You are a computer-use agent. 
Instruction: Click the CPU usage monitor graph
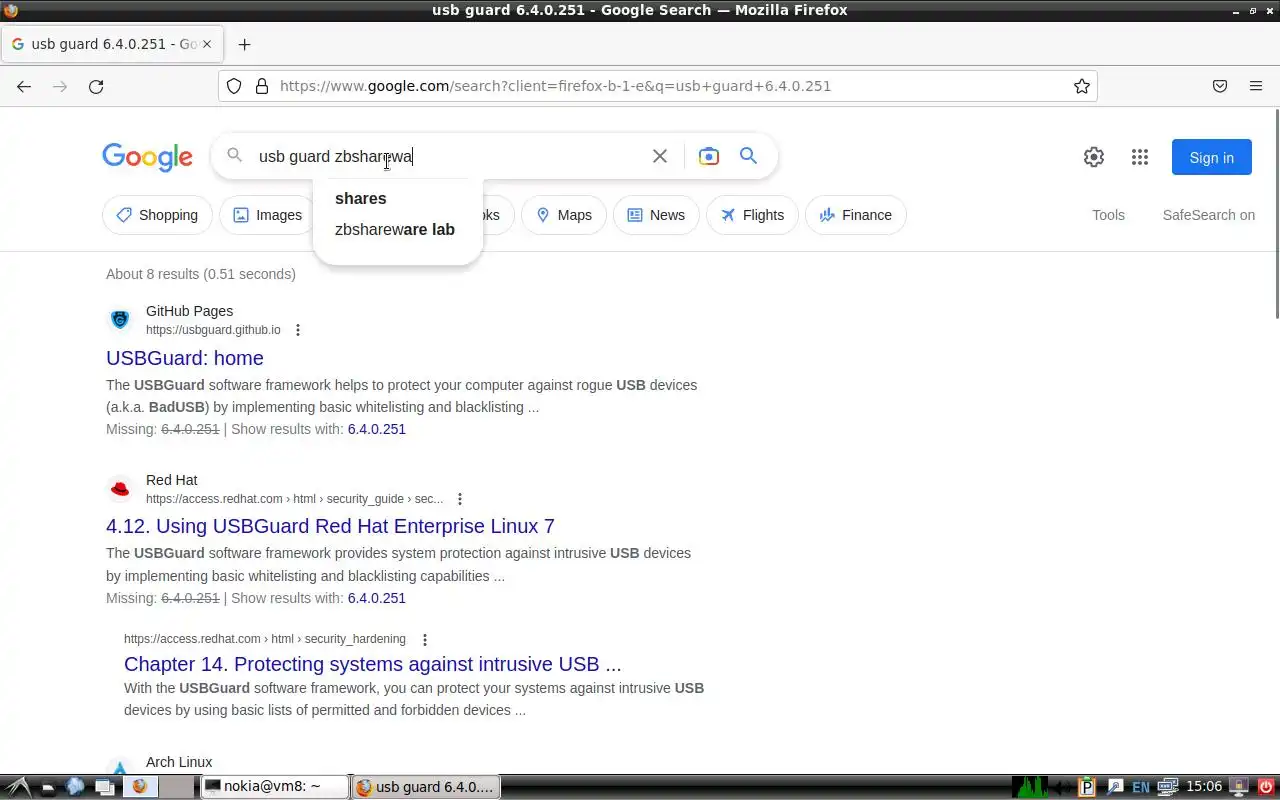tap(1028, 787)
